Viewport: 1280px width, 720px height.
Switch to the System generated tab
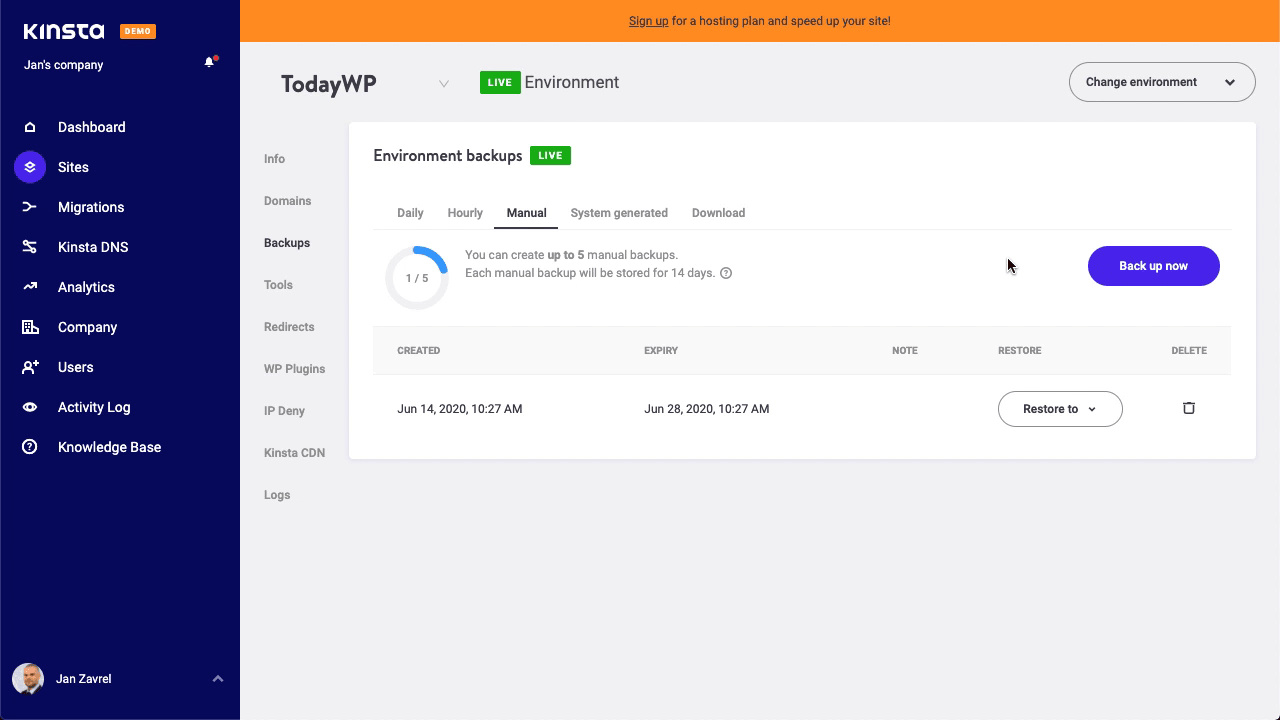pyautogui.click(x=619, y=213)
